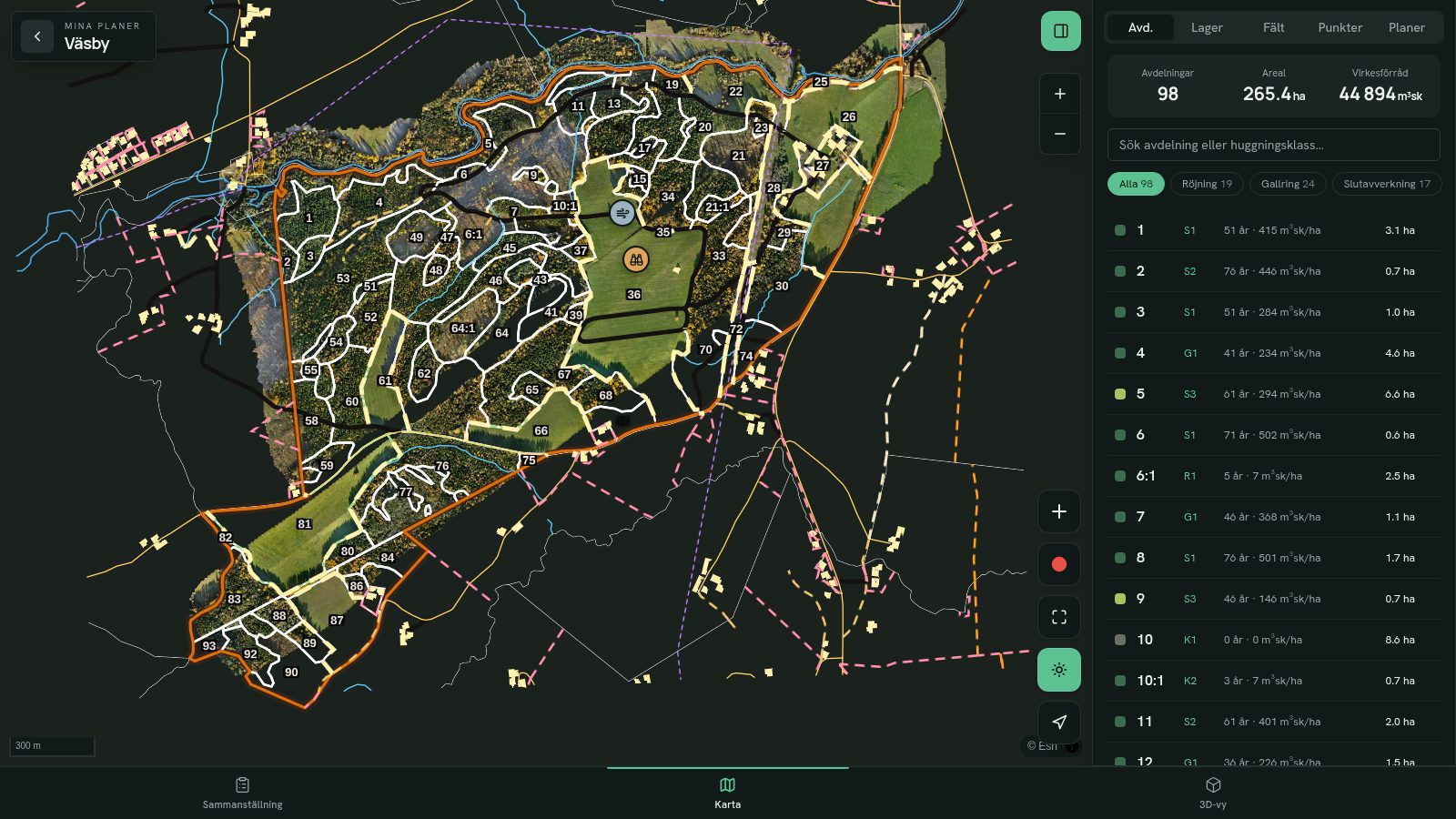
Task: Select avdelning 10:1 row with K2
Action: (x=1273, y=681)
